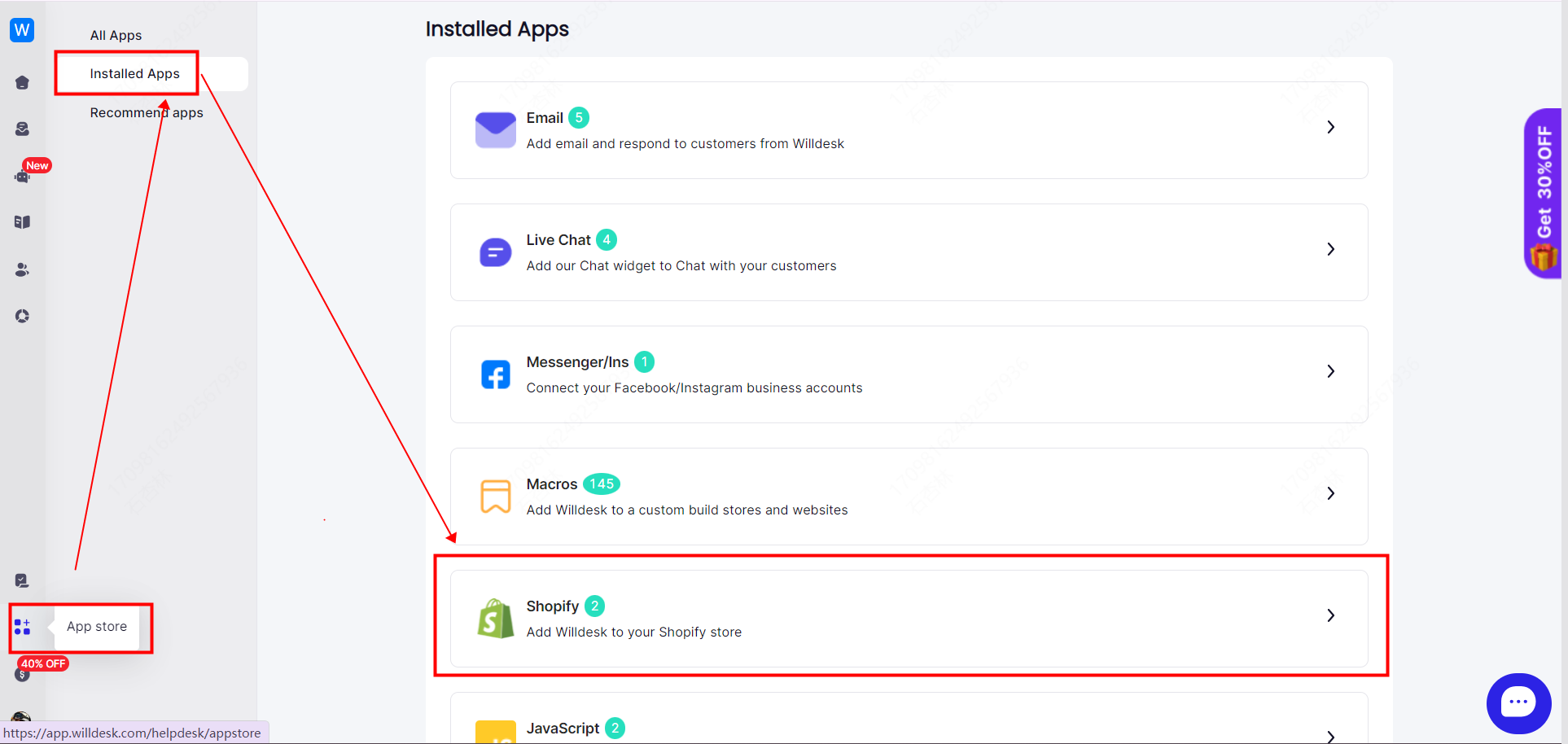Expand the Messenger/Ins app chevron

(1330, 371)
